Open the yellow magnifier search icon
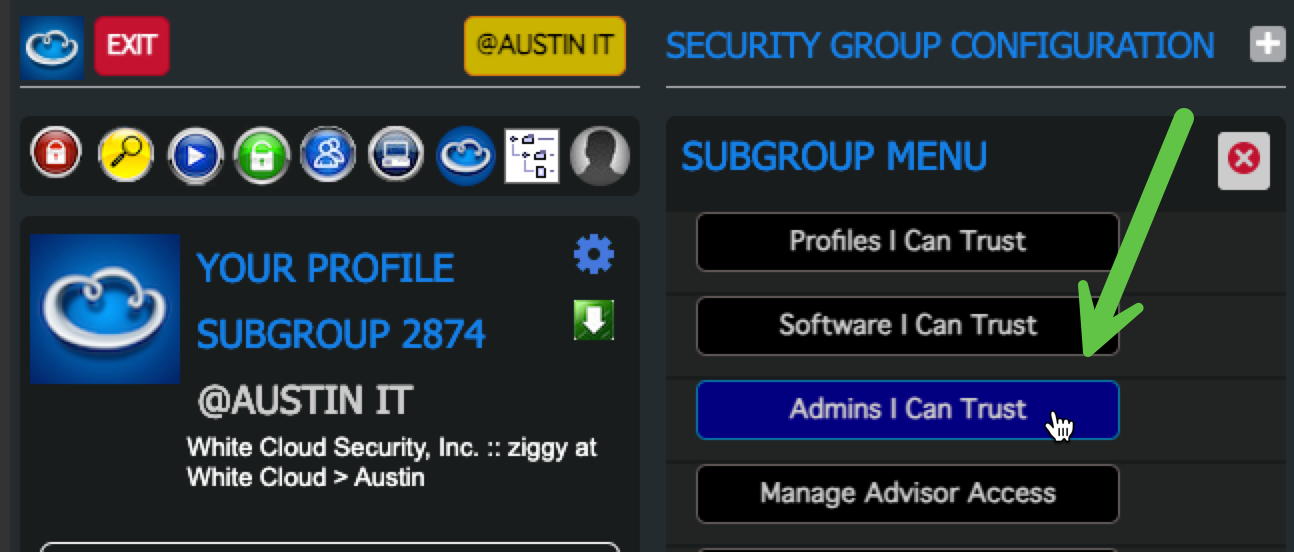Image resolution: width=1294 pixels, height=552 pixels. [126, 156]
